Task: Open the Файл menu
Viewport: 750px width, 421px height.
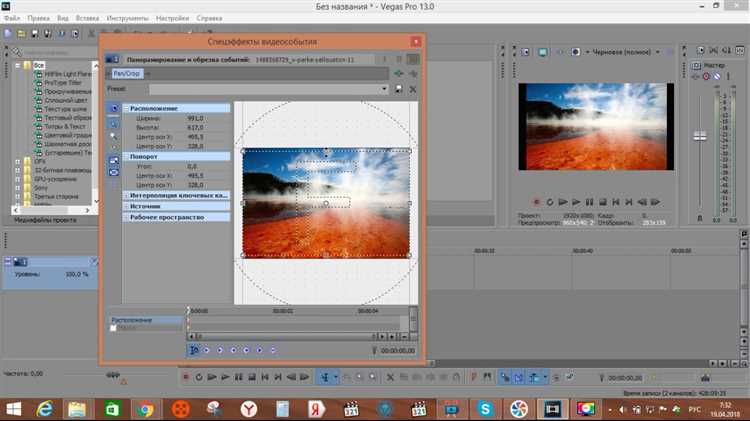Action: [12, 18]
